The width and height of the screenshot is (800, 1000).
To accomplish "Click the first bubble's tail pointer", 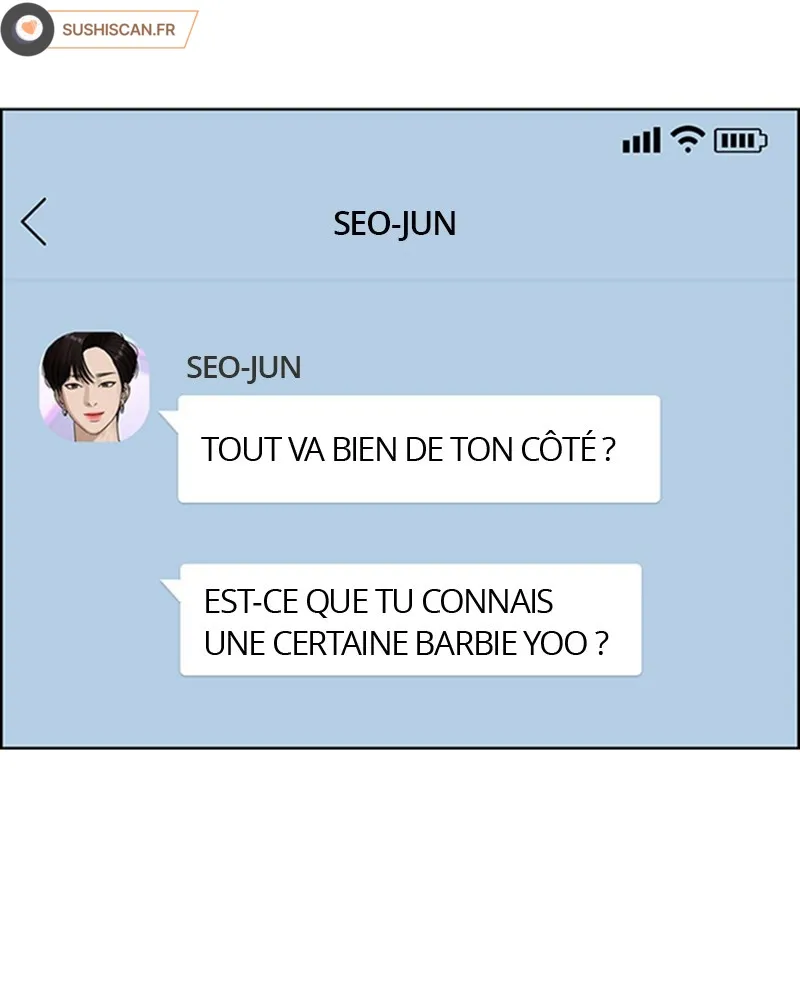I will (x=169, y=422).
